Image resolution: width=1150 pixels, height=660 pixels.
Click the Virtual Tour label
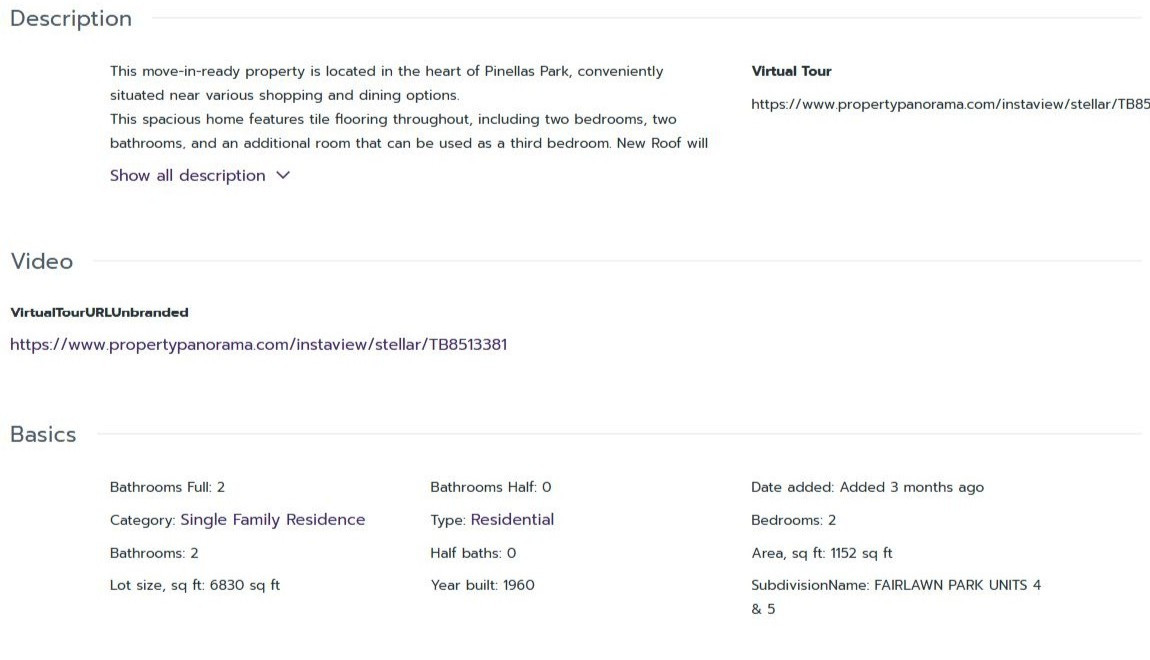pyautogui.click(x=791, y=71)
